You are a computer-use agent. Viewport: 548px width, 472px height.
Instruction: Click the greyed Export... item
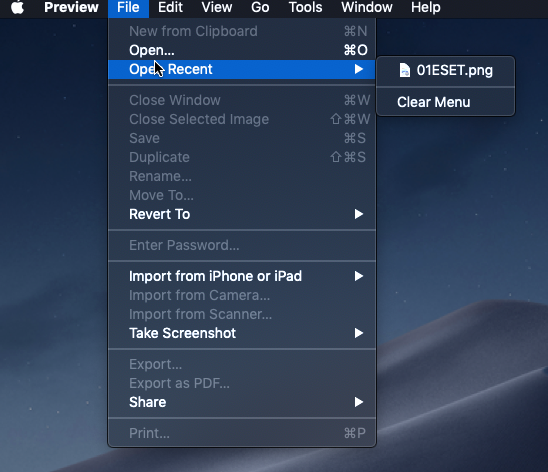pos(242,364)
